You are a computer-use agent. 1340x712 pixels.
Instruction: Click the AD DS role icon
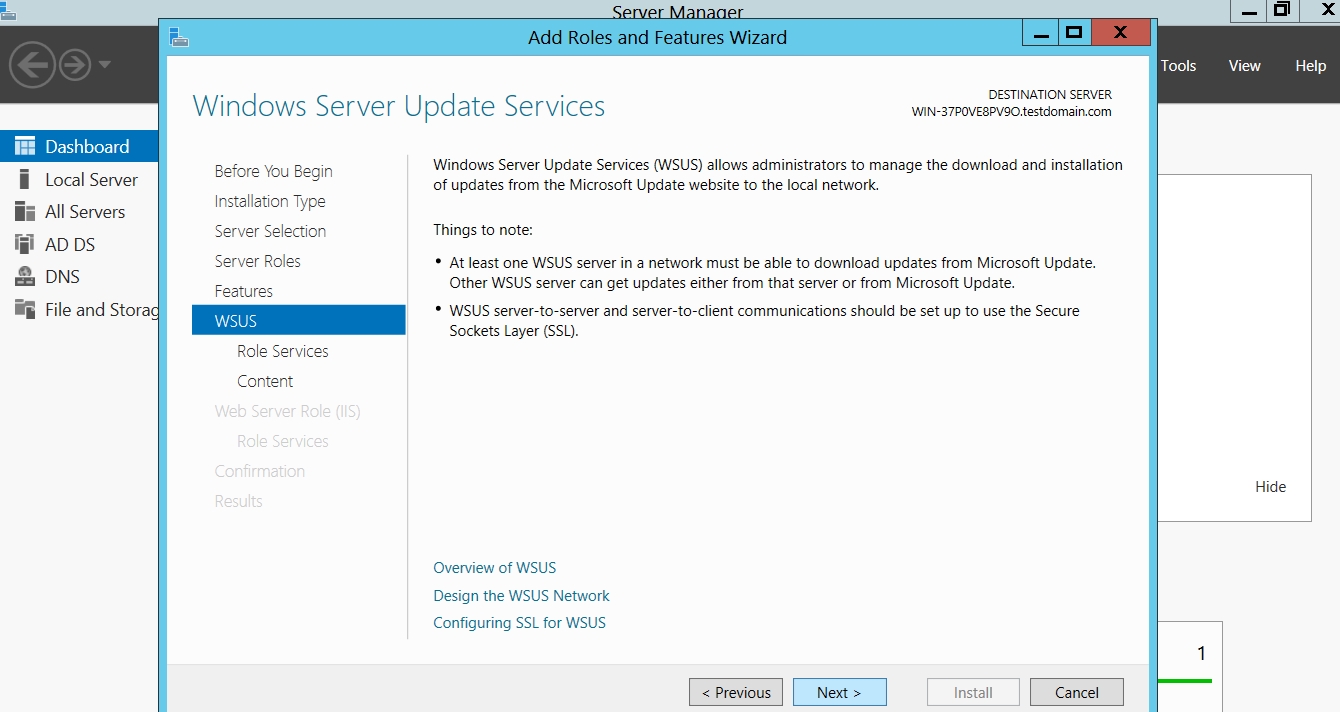(25, 244)
